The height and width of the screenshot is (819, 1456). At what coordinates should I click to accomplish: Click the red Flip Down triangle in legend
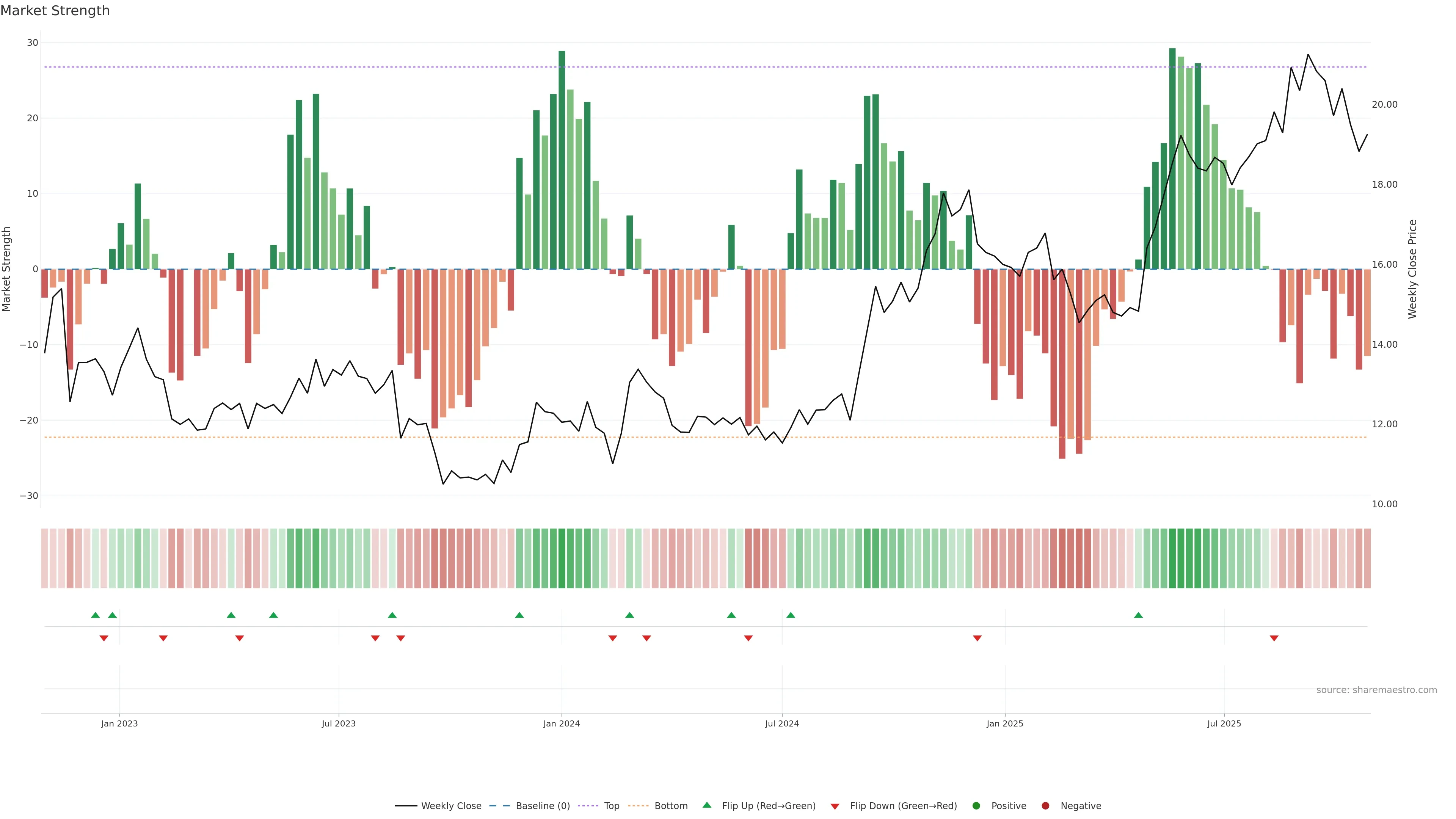coord(835,806)
